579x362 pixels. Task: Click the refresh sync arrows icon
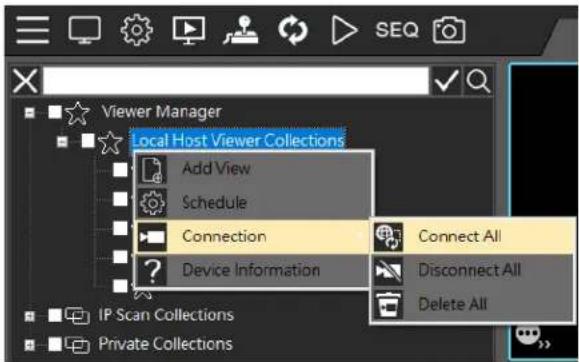pyautogui.click(x=293, y=30)
